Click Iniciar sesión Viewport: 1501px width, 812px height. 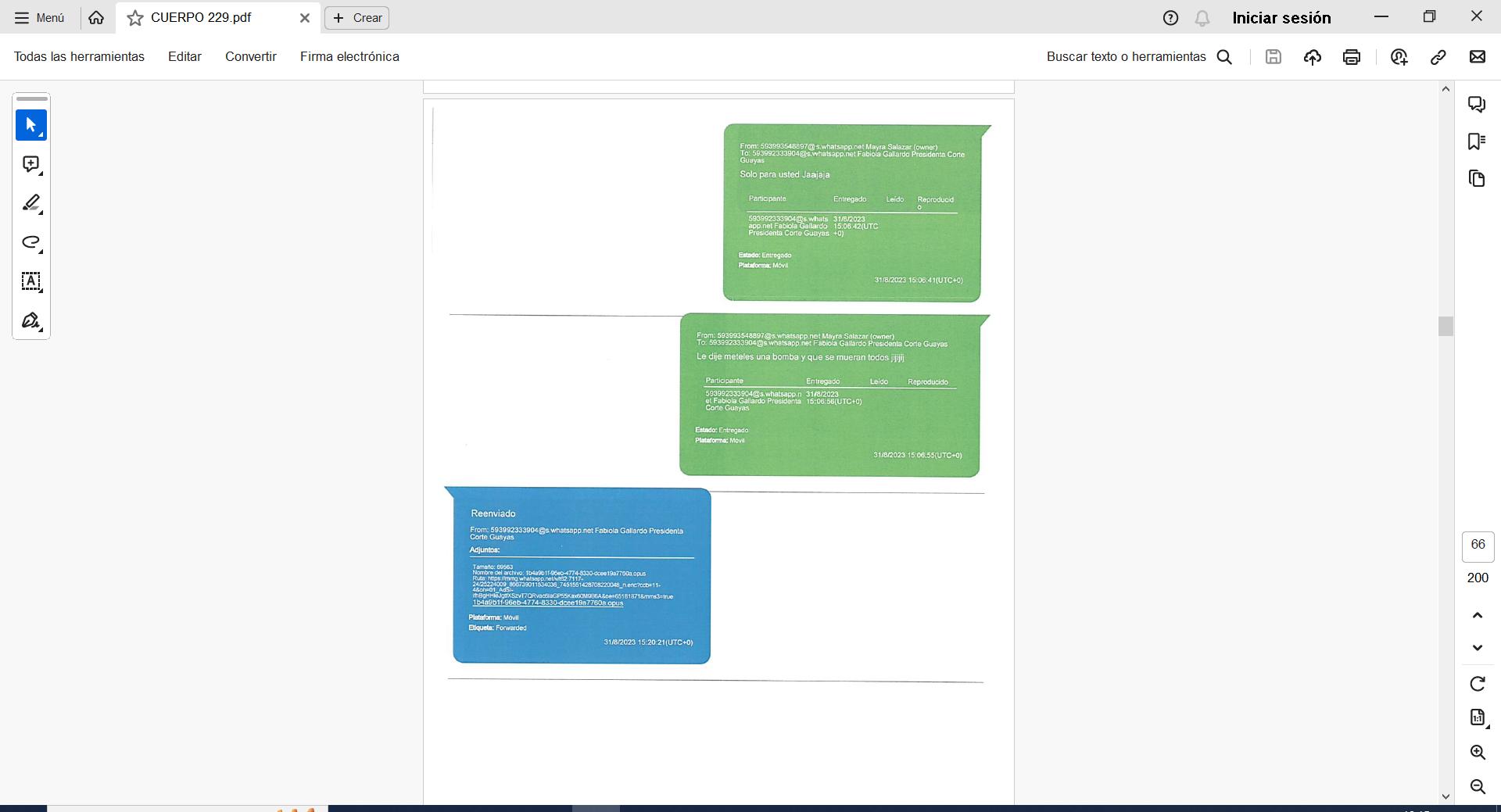pos(1281,18)
